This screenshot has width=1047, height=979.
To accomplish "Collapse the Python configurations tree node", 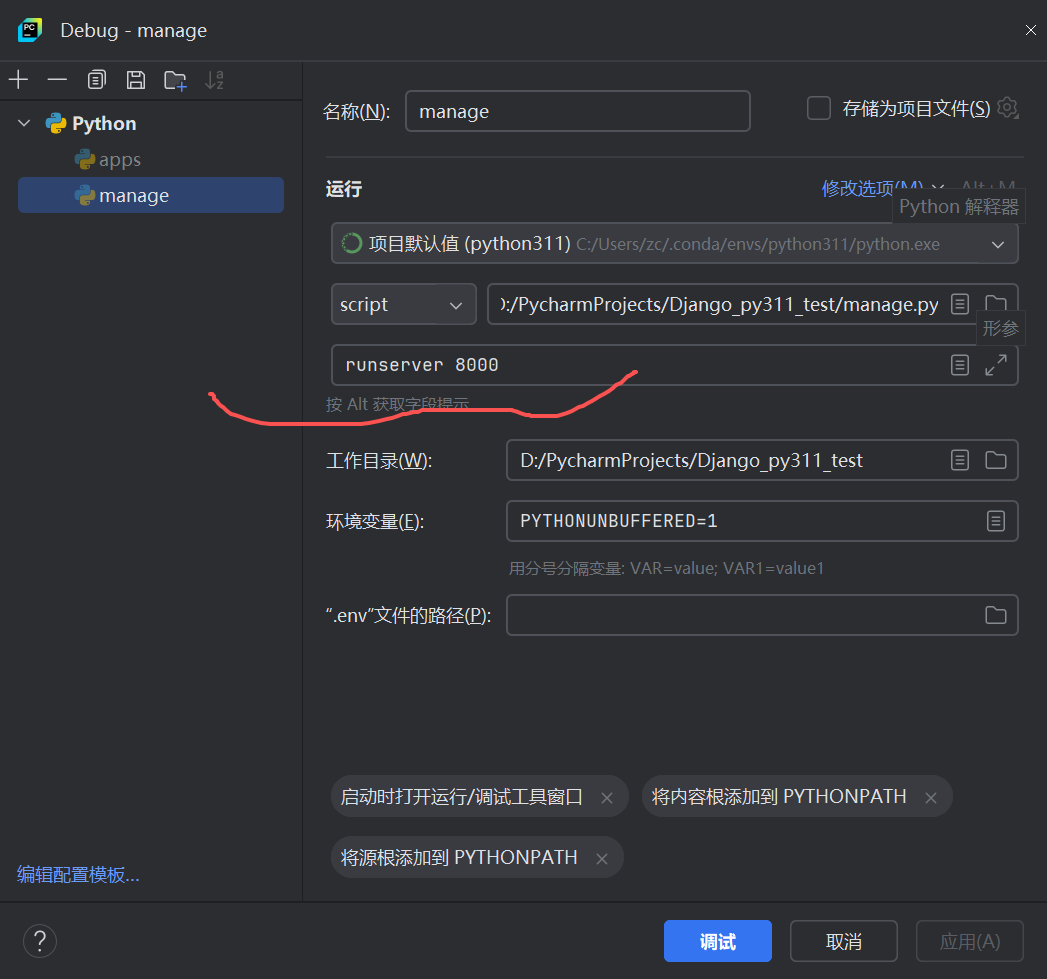I will tap(24, 124).
